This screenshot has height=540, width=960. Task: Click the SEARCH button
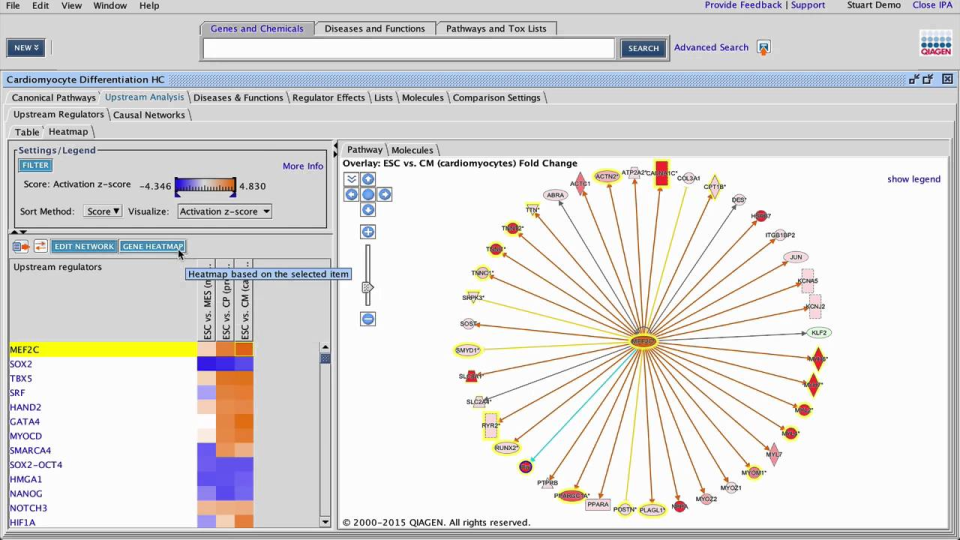(643, 48)
